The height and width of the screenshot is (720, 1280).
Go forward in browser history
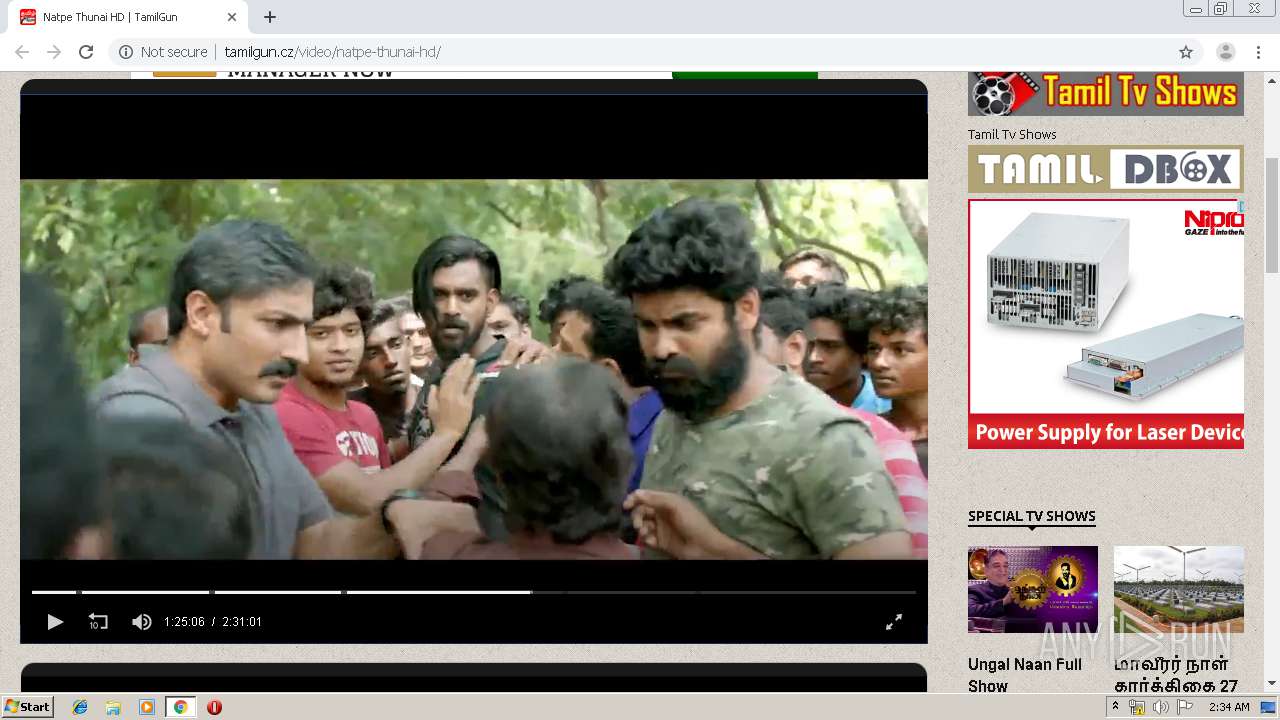tap(54, 52)
